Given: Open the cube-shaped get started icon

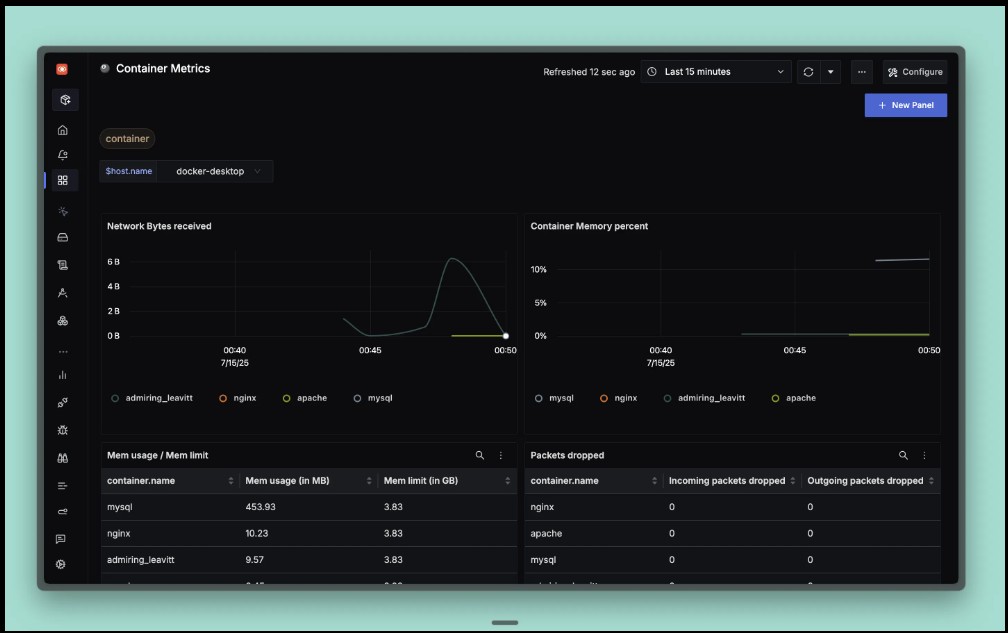Looking at the screenshot, I should (65, 100).
